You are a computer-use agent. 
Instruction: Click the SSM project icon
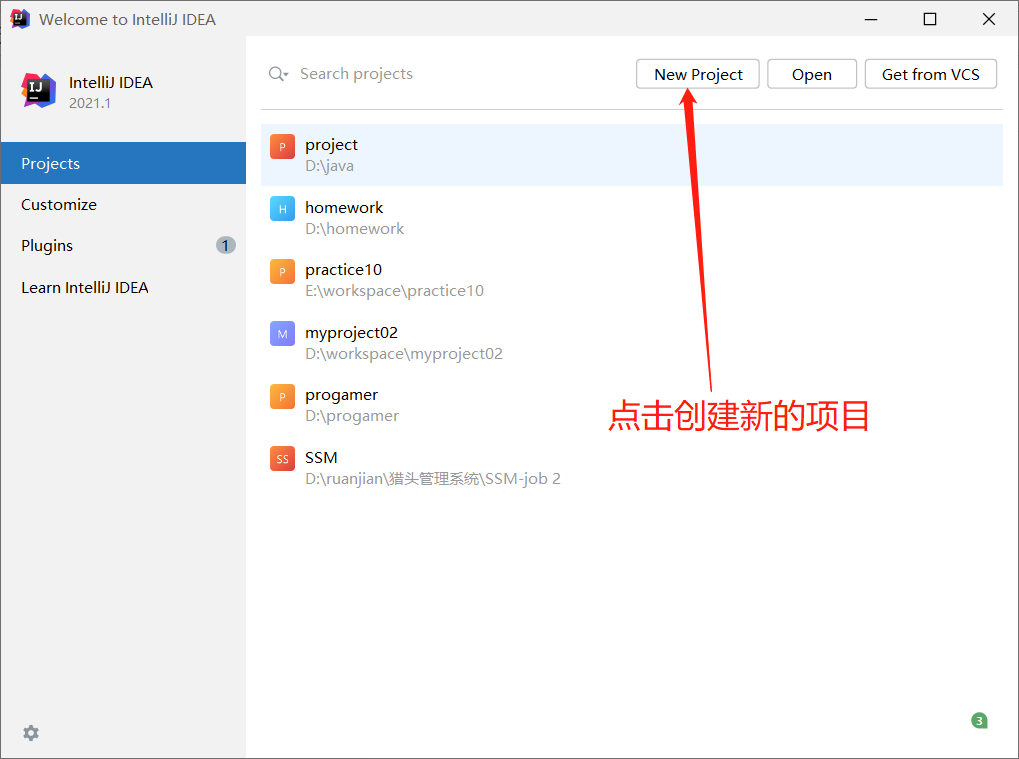(x=281, y=459)
